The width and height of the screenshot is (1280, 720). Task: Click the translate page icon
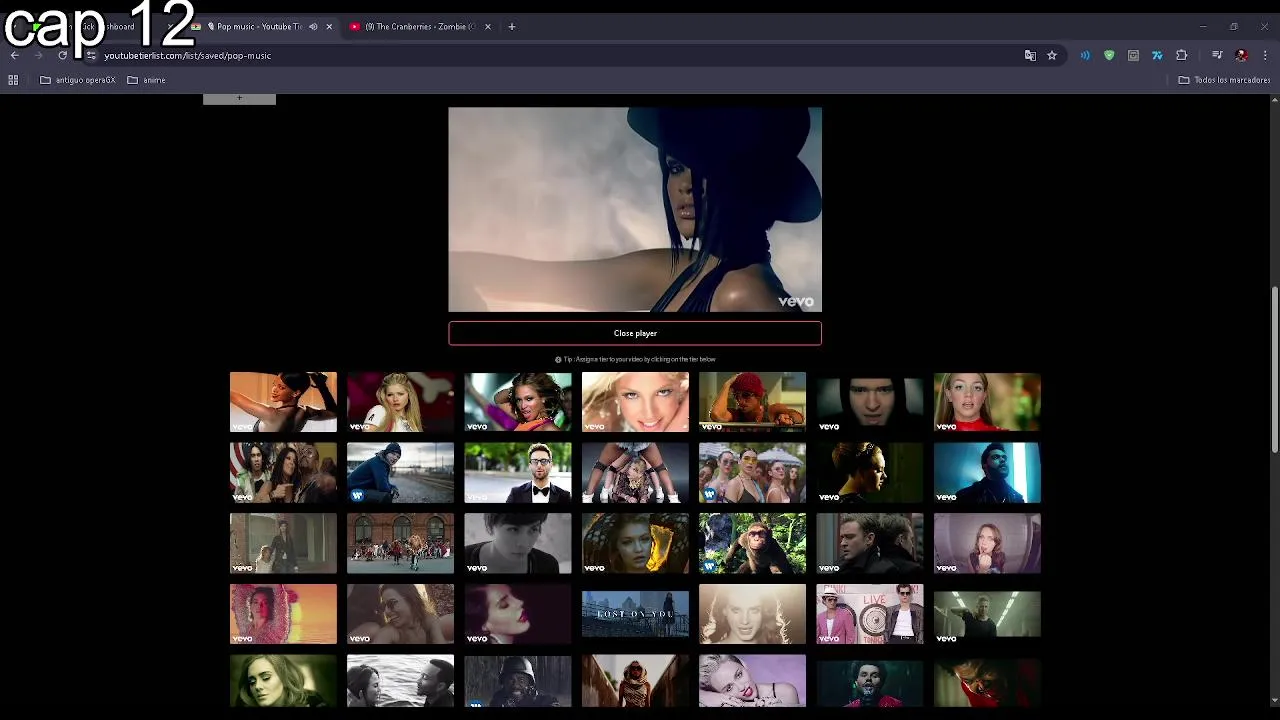click(1030, 56)
